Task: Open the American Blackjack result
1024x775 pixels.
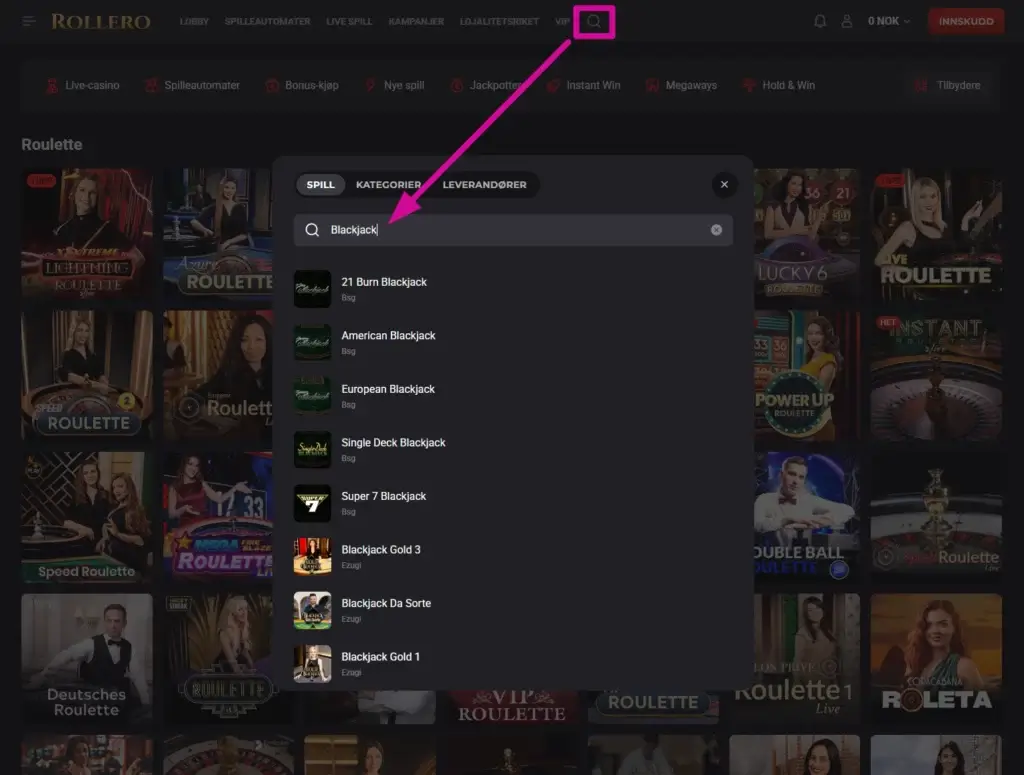Action: (x=513, y=342)
